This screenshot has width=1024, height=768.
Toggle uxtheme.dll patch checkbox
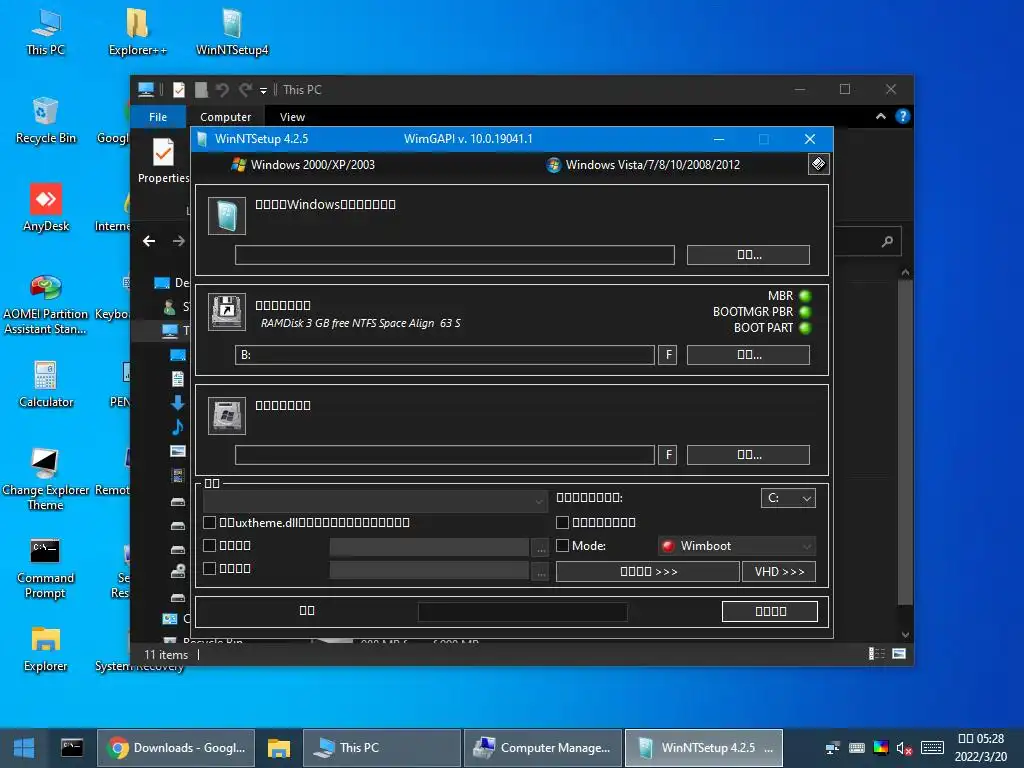tap(210, 522)
